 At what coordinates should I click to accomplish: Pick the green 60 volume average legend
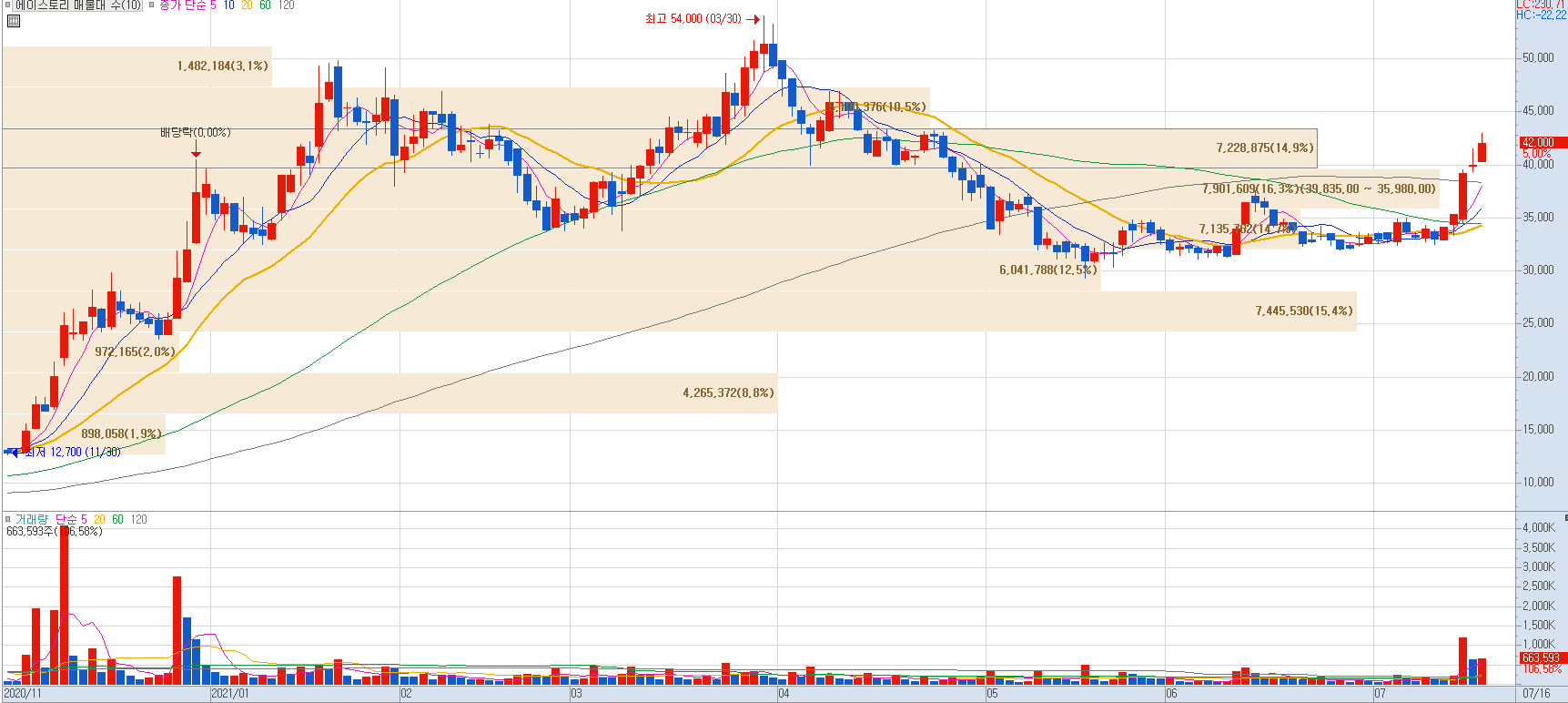117,519
